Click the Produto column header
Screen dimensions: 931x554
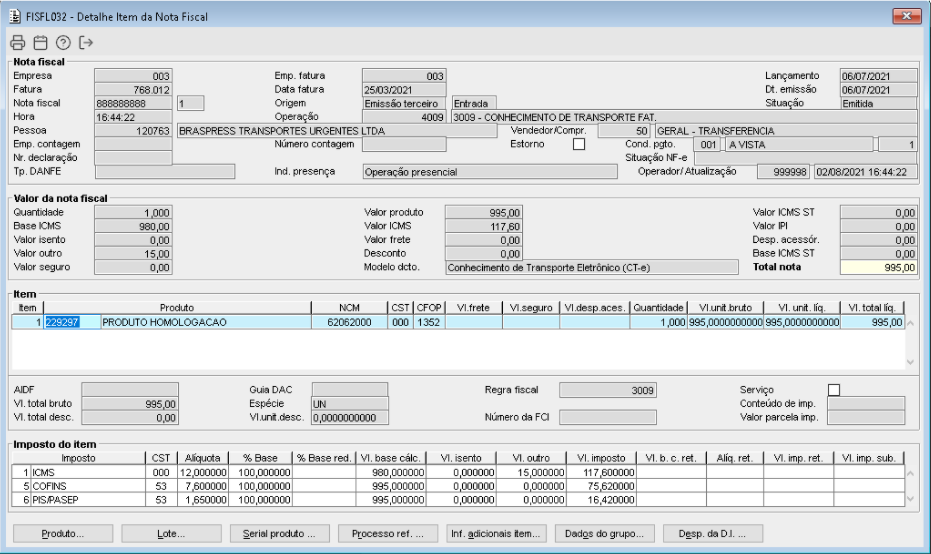177,308
